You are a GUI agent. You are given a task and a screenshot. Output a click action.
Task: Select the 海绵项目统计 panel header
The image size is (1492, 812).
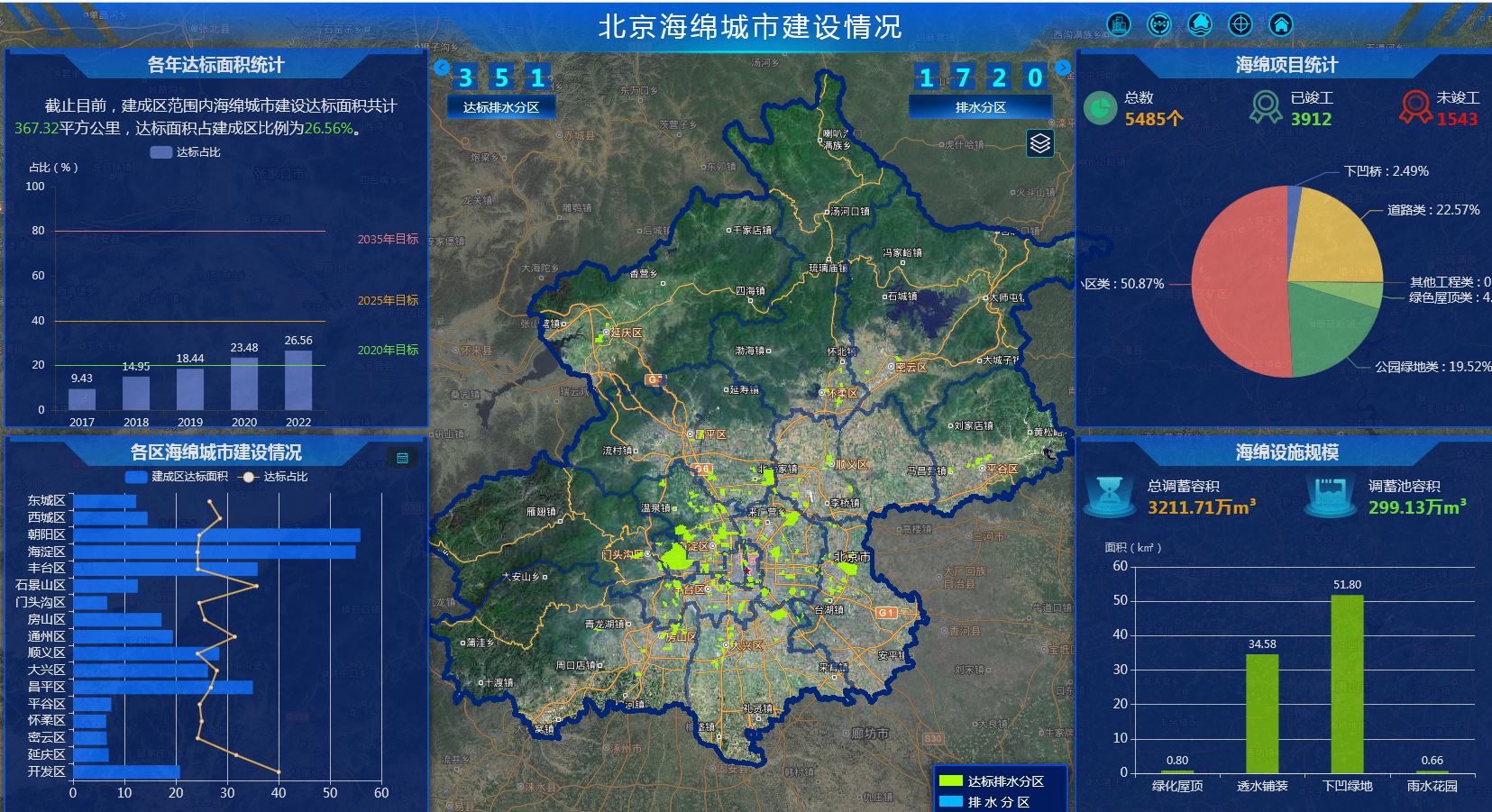coord(1286,65)
